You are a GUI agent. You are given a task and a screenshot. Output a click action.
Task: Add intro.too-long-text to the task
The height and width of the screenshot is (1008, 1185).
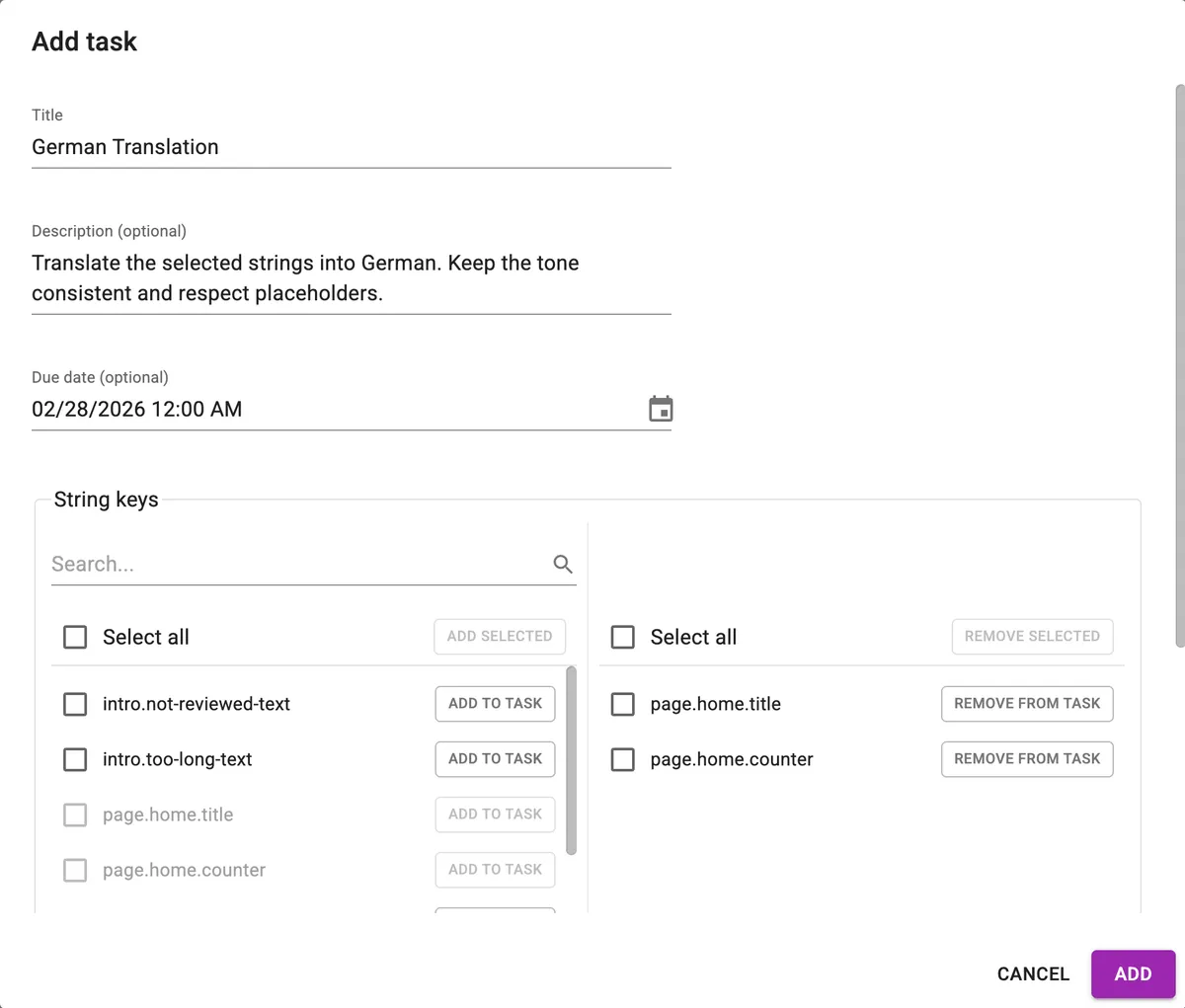click(494, 759)
